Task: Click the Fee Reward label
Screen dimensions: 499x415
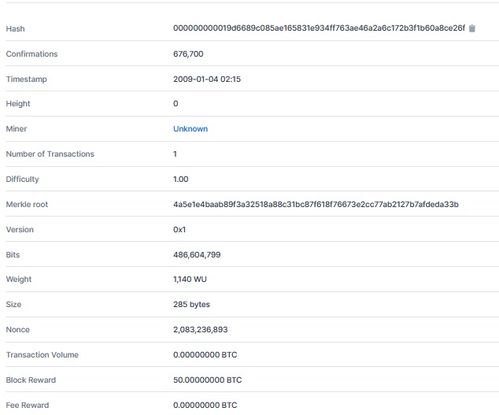Action: [x=27, y=405]
